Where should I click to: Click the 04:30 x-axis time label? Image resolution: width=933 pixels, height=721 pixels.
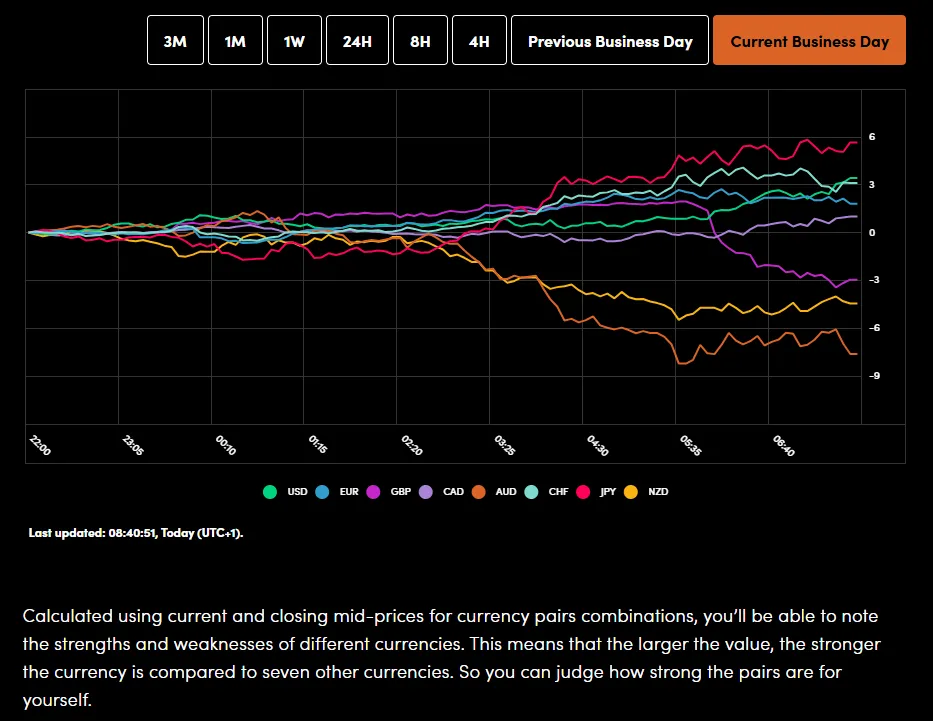pyautogui.click(x=598, y=445)
